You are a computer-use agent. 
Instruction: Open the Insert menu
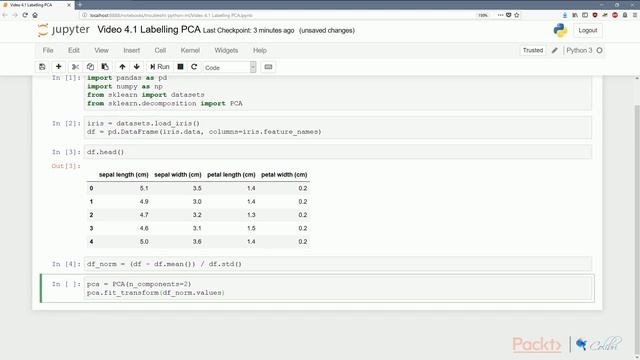tap(131, 51)
